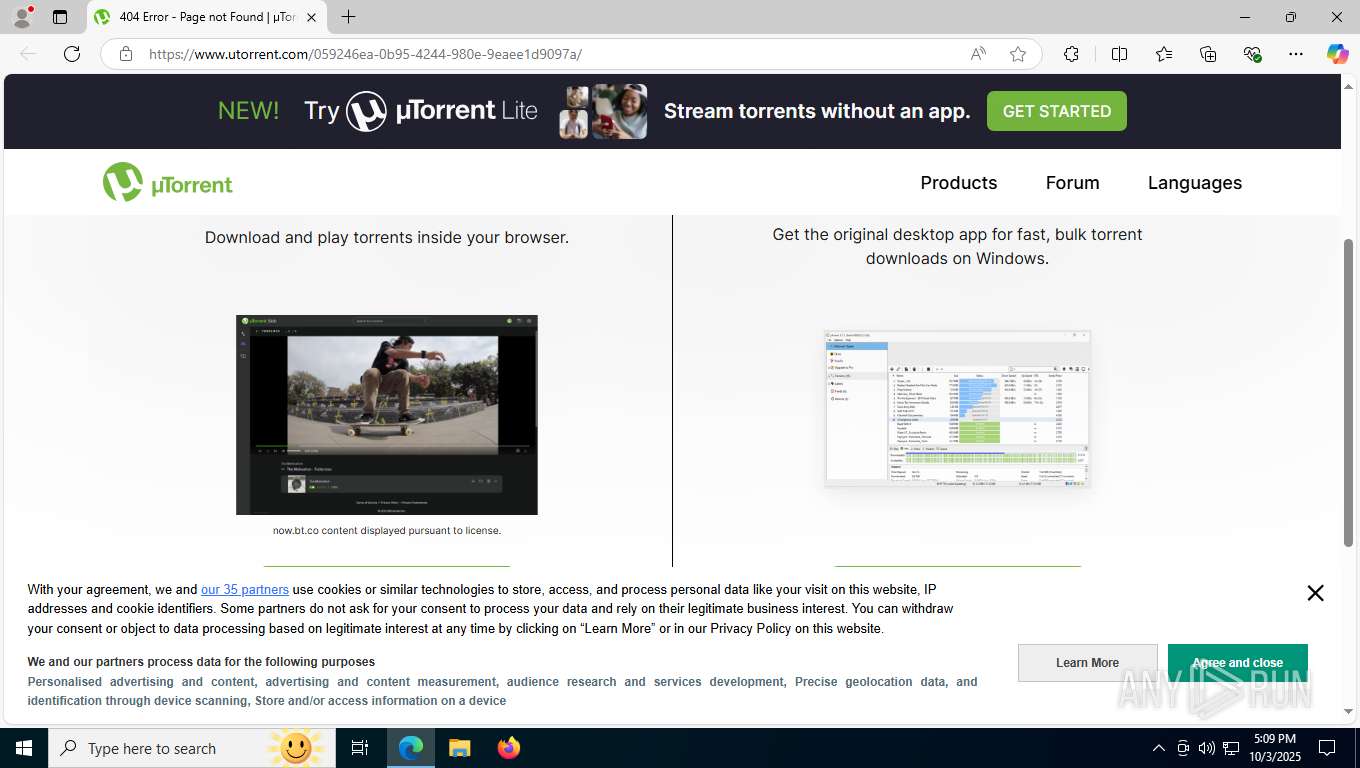Click the µTorrent site logo
The width and height of the screenshot is (1360, 768).
tap(168, 183)
